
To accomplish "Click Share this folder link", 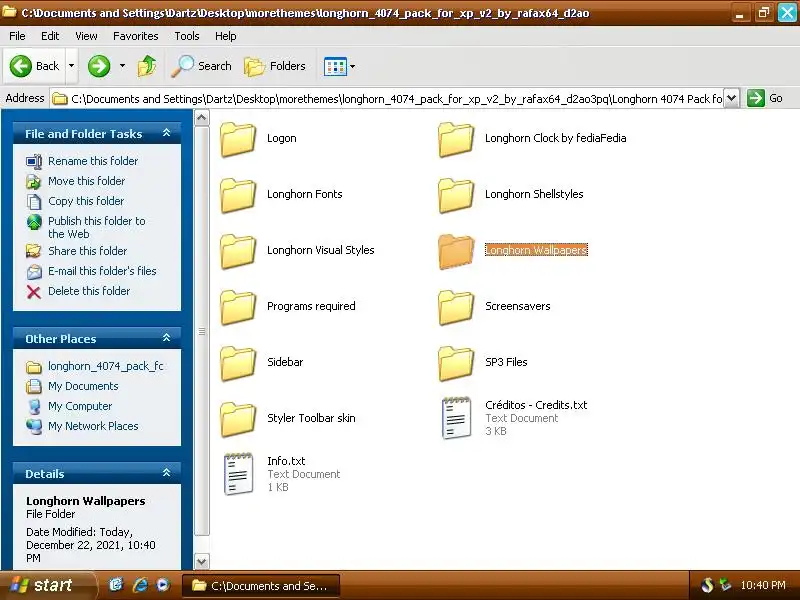I will coord(87,251).
